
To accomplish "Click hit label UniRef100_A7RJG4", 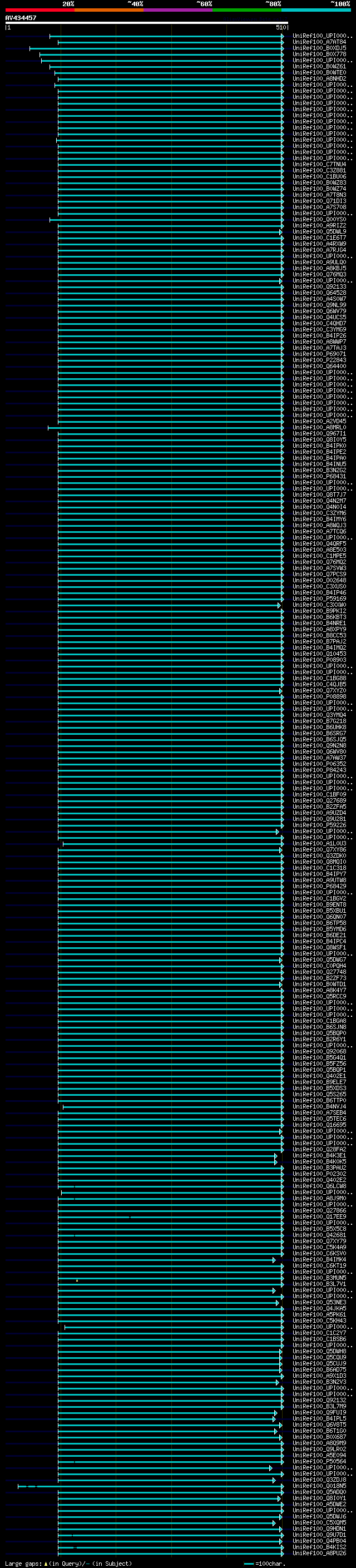I will [319, 250].
